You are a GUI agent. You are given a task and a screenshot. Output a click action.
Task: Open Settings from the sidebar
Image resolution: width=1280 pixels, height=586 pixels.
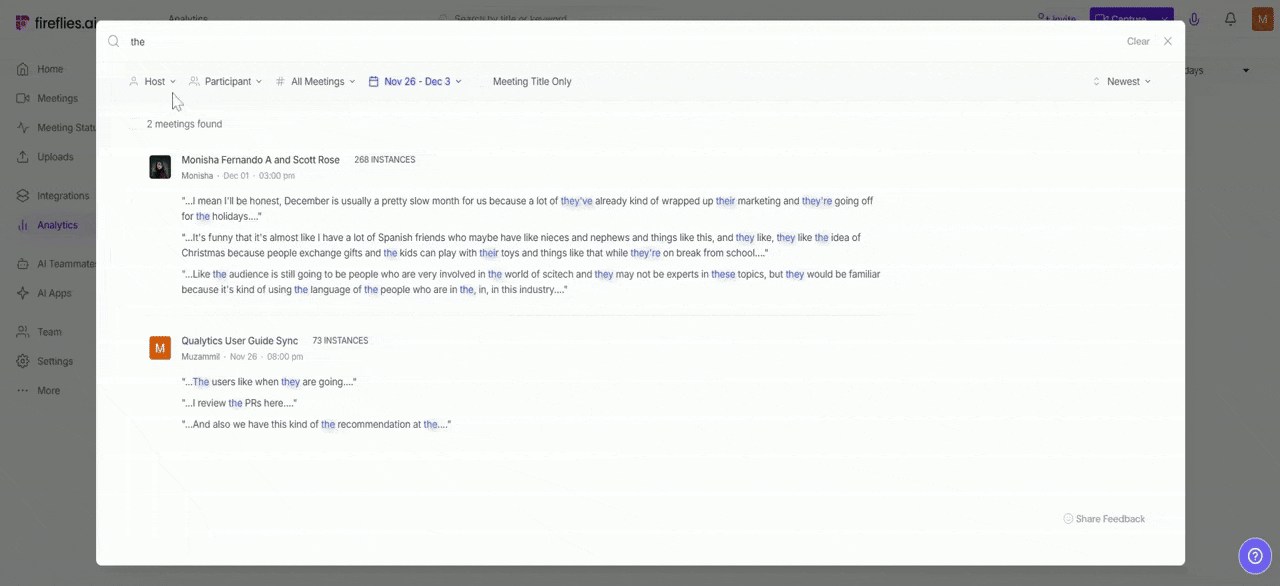coord(55,361)
